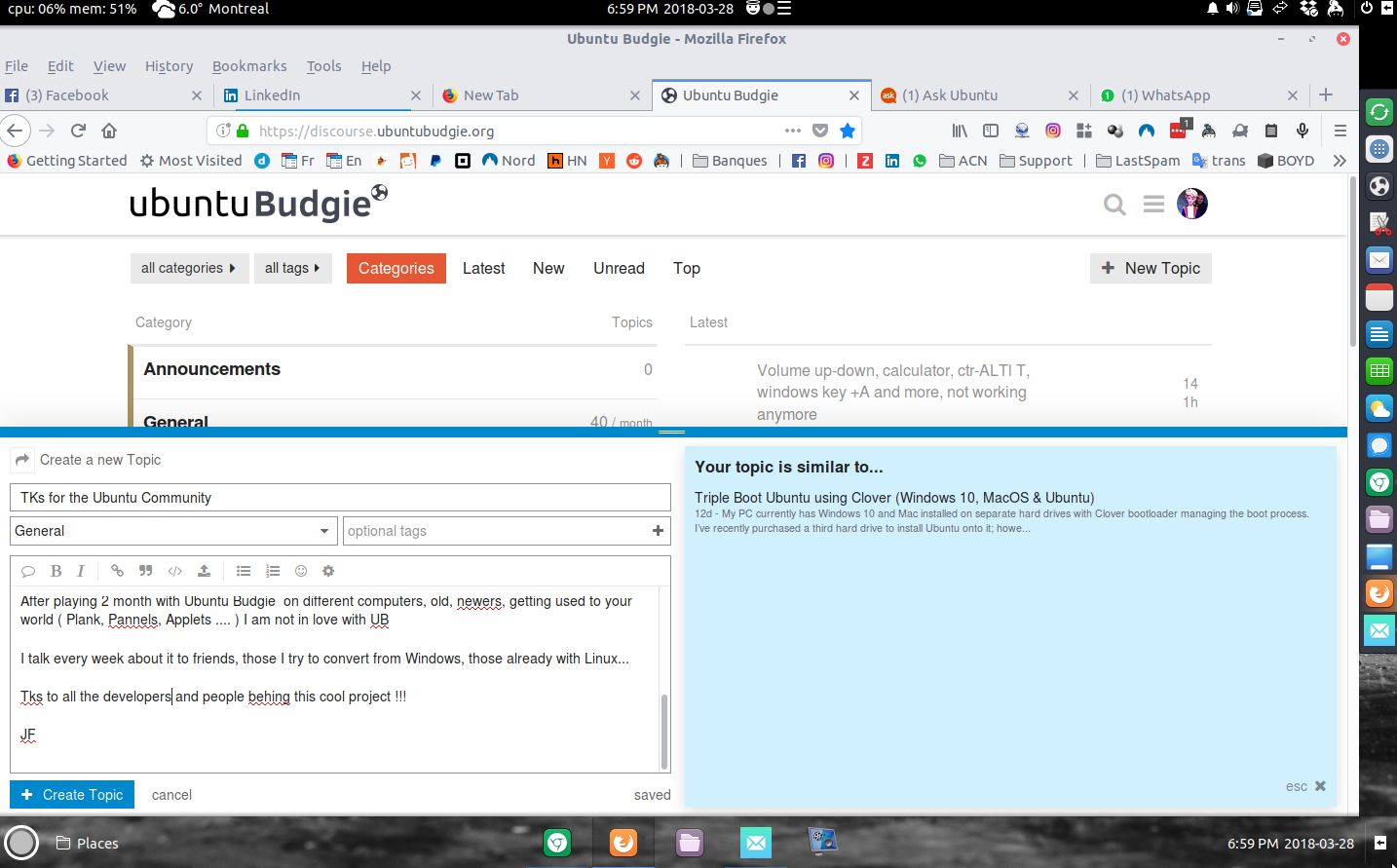Open the Category dropdown showing General
Screen dimensions: 1397x868
172,530
